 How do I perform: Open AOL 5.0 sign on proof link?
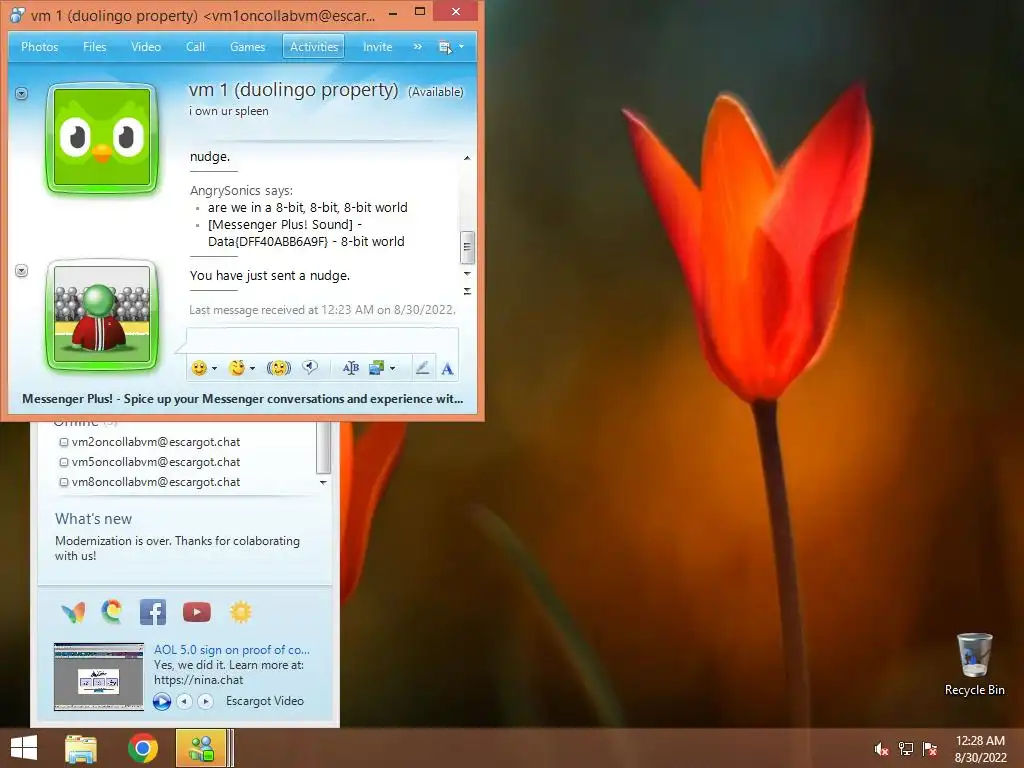tap(232, 650)
